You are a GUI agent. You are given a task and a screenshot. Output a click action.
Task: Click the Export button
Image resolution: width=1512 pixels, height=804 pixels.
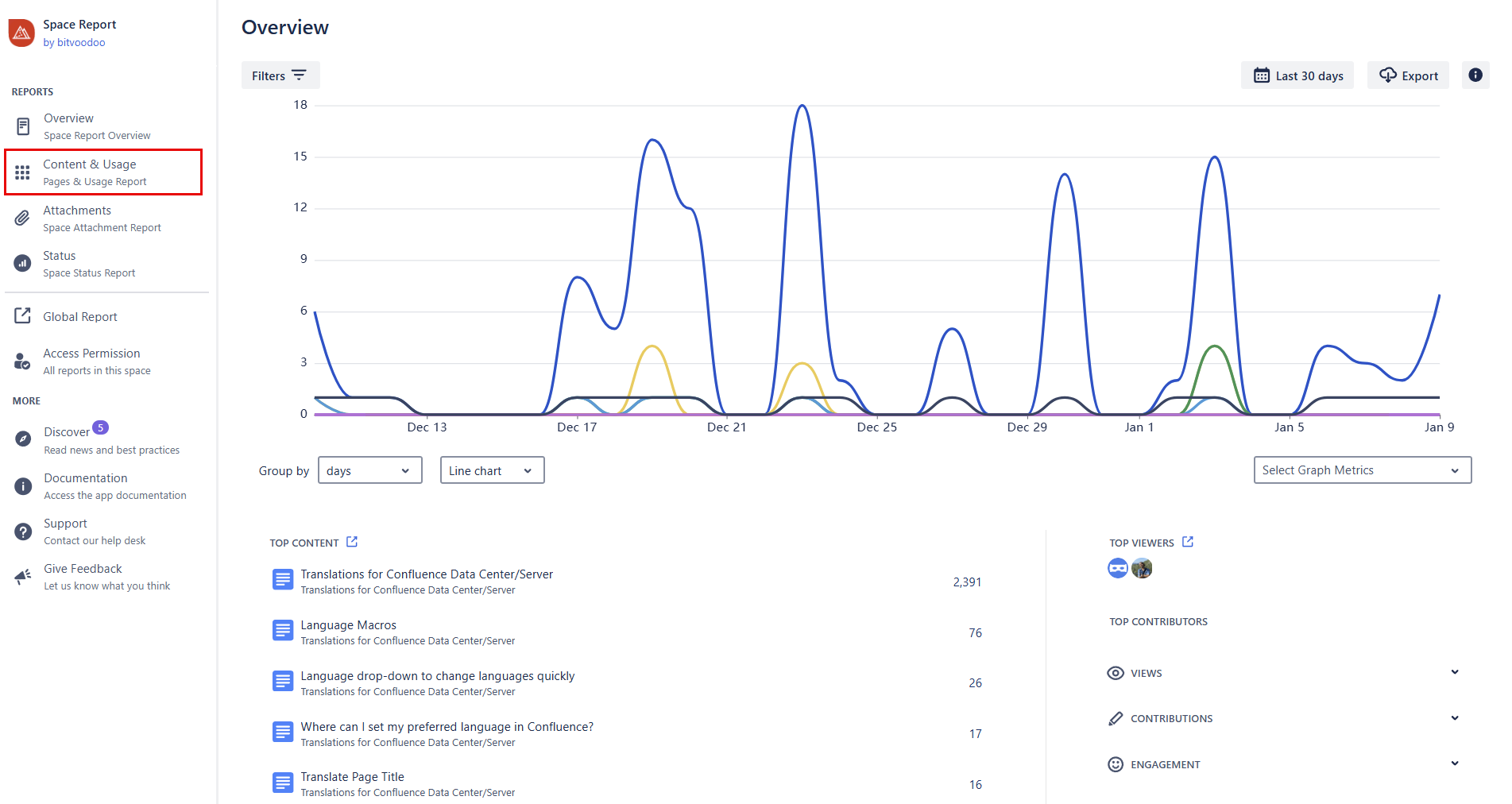1408,75
